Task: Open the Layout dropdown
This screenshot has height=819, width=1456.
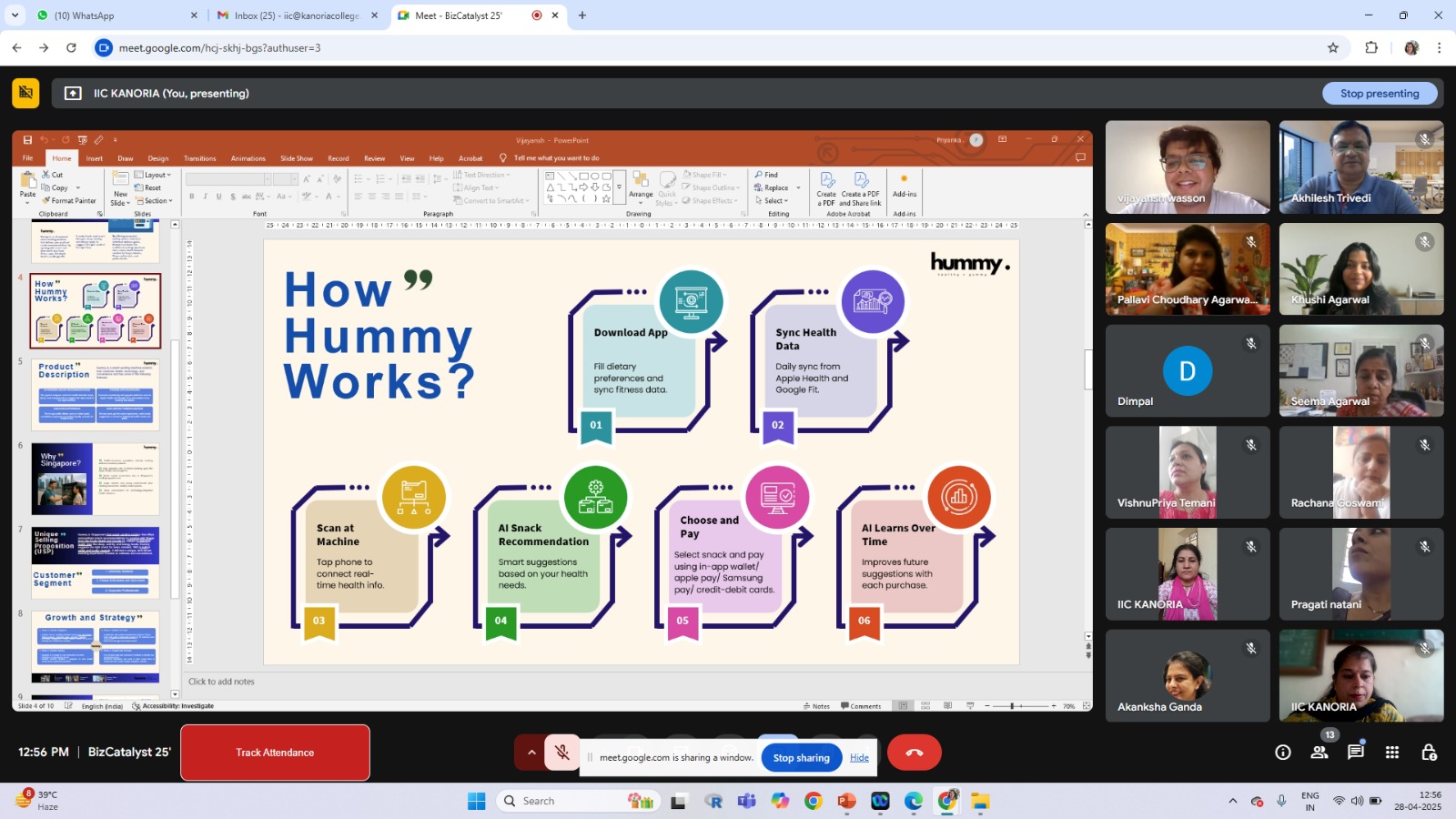Action: click(153, 175)
